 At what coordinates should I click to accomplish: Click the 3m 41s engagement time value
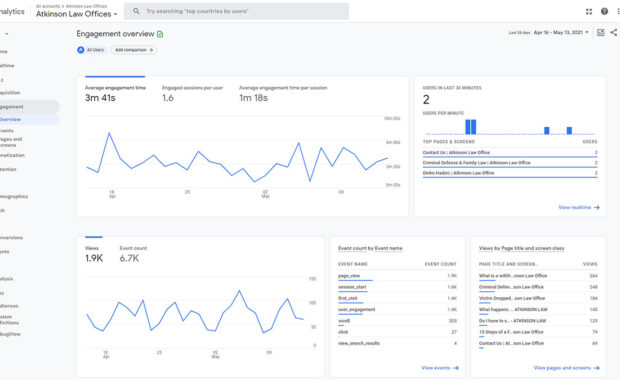100,98
